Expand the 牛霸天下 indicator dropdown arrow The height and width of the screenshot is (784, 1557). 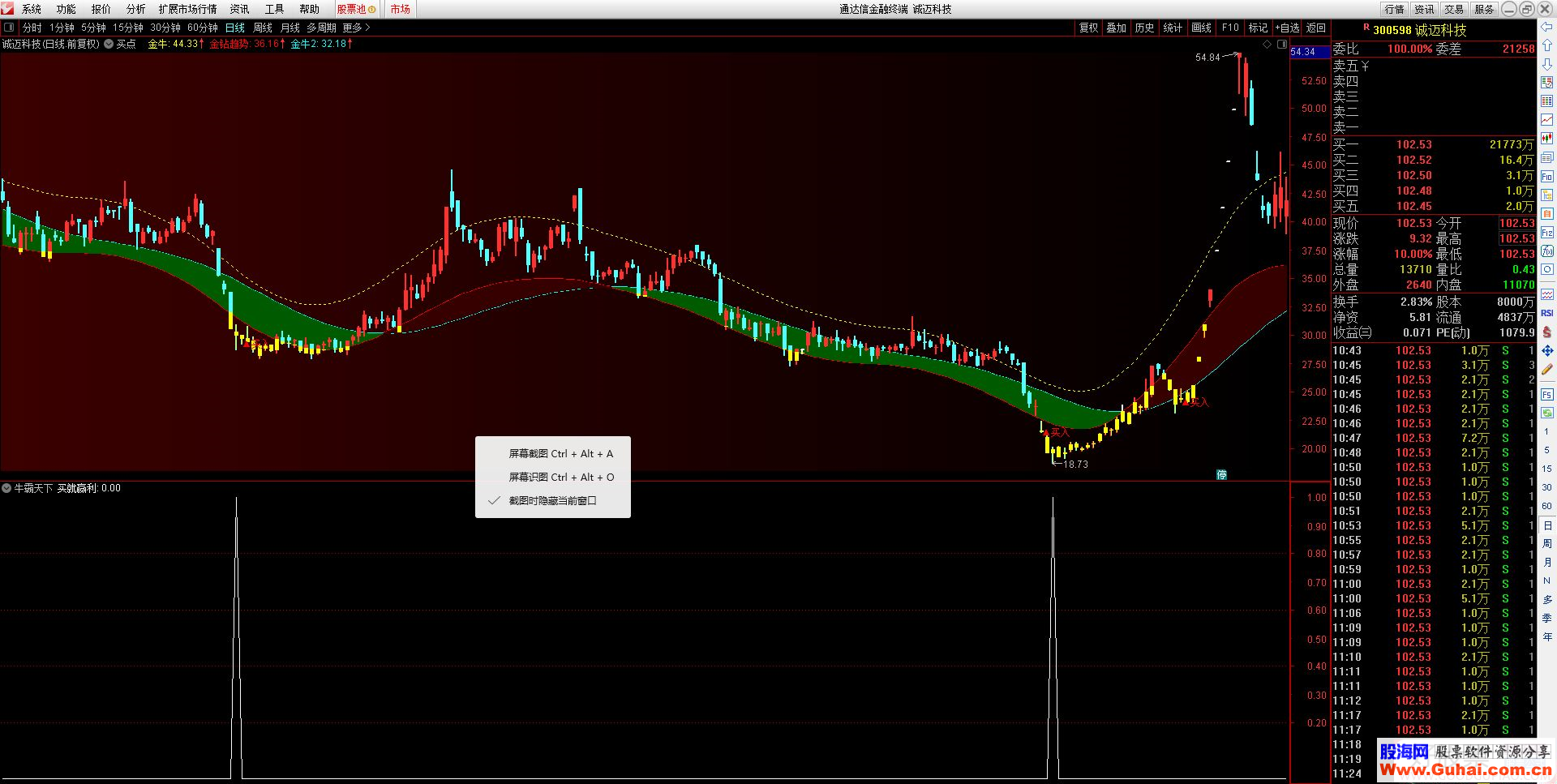[6, 488]
